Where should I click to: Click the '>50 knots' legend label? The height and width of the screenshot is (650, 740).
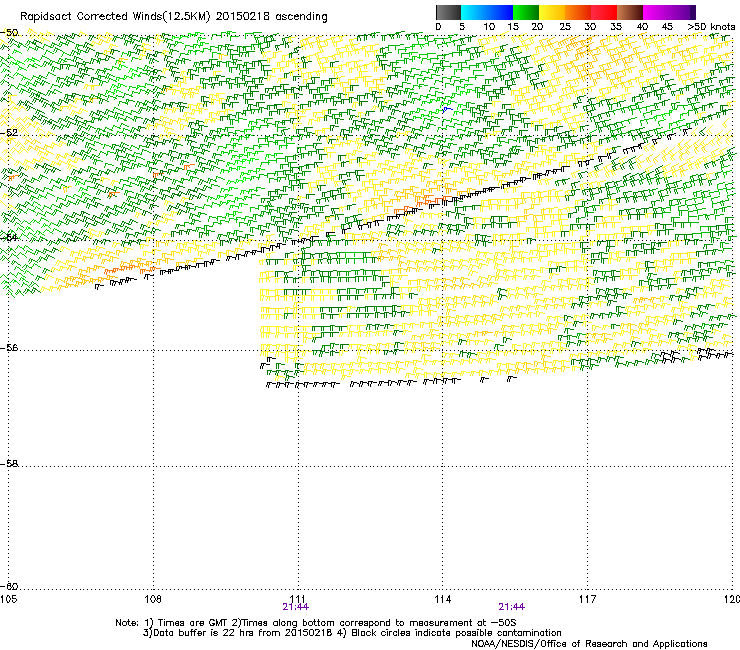[711, 27]
